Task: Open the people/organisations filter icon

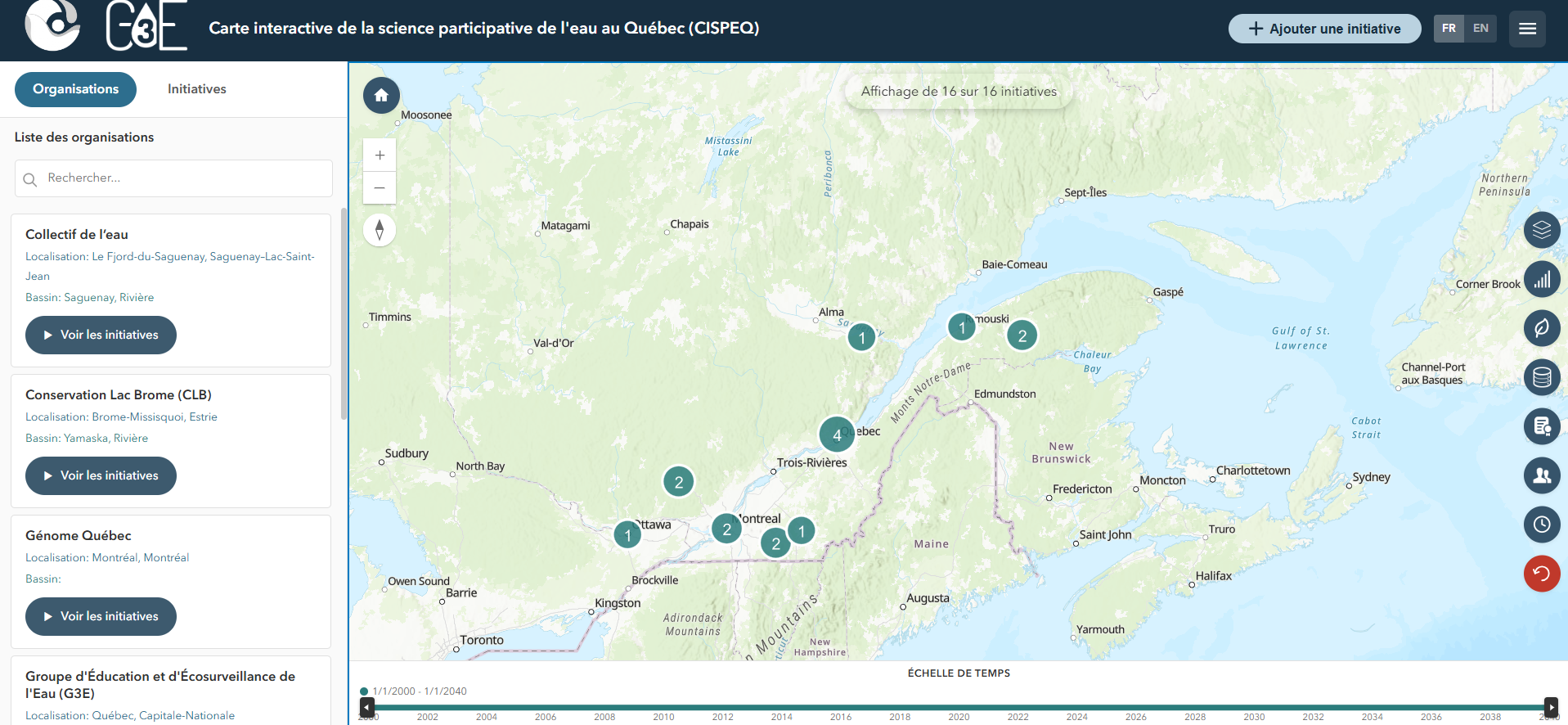Action: pos(1542,475)
